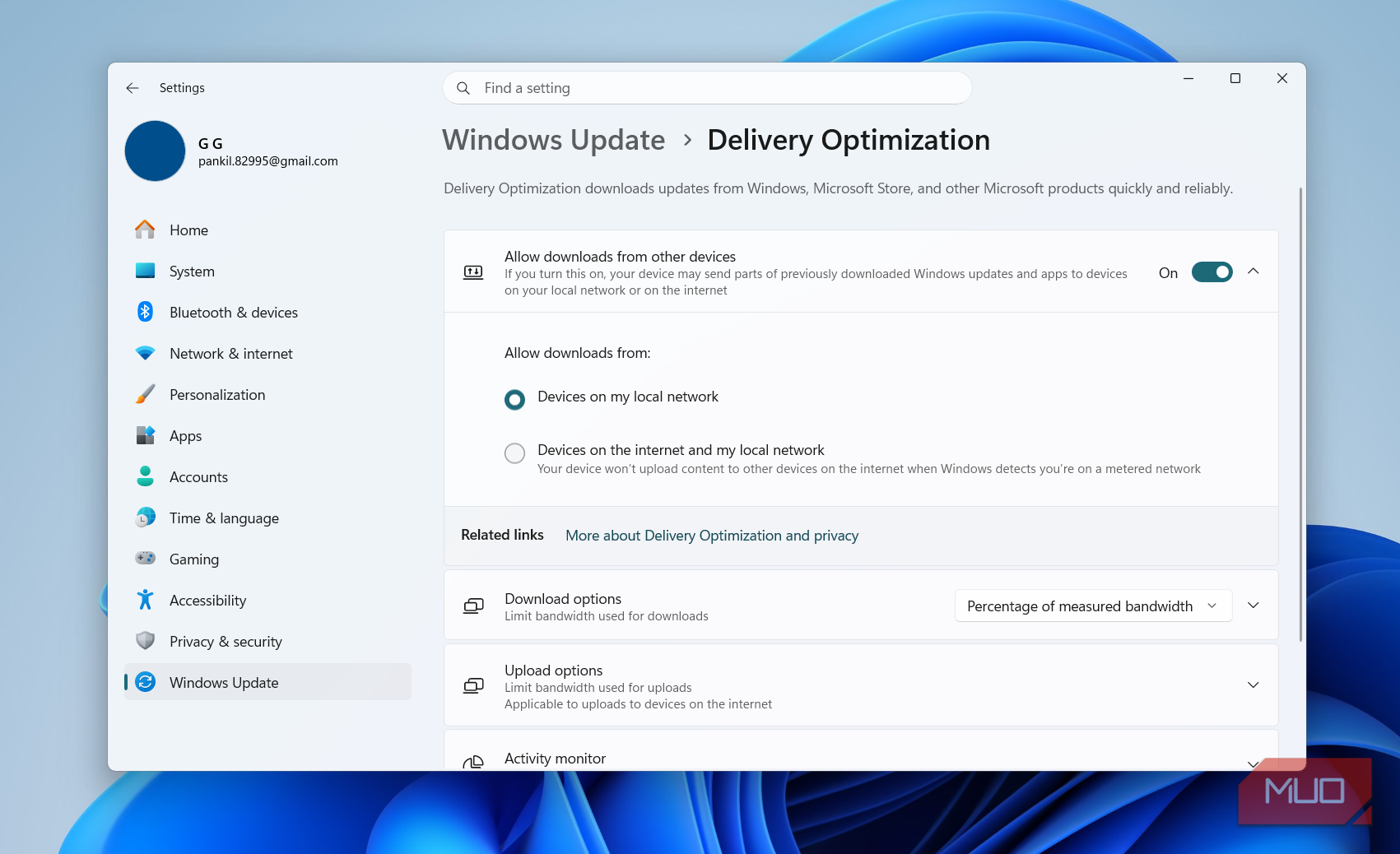Click the Find a setting search box
The width and height of the screenshot is (1400, 854).
point(707,88)
